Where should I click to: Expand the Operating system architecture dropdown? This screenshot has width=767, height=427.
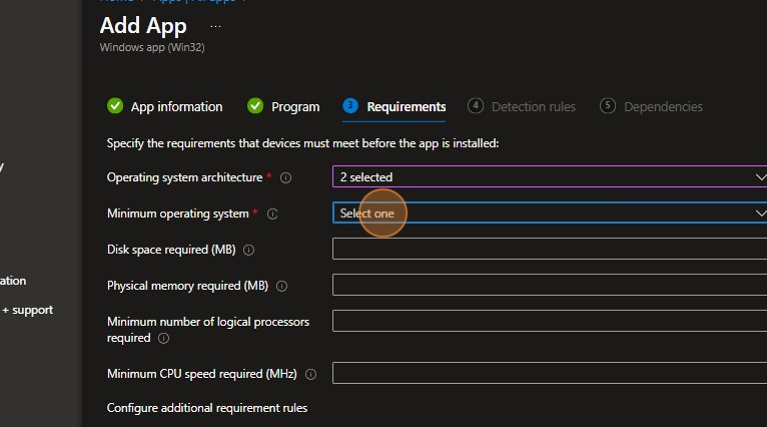[x=549, y=177]
